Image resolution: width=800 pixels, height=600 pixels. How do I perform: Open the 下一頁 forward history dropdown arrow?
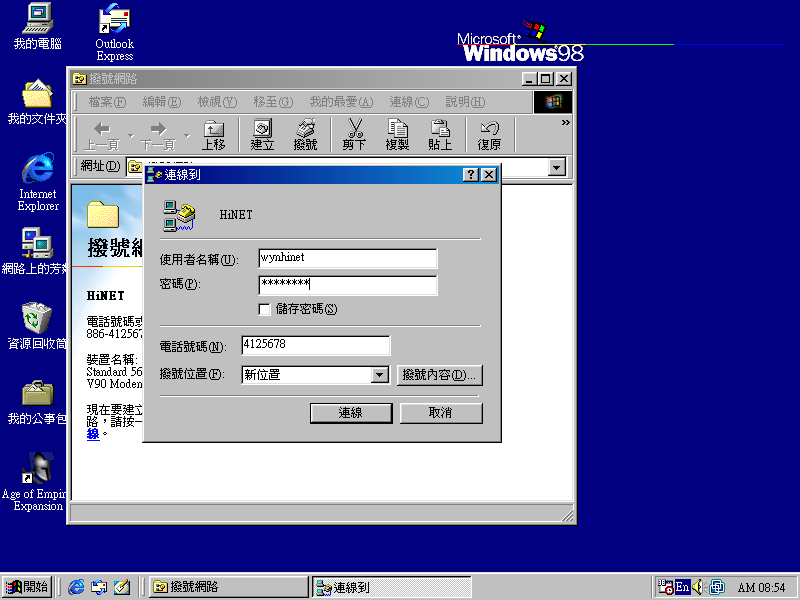187,136
